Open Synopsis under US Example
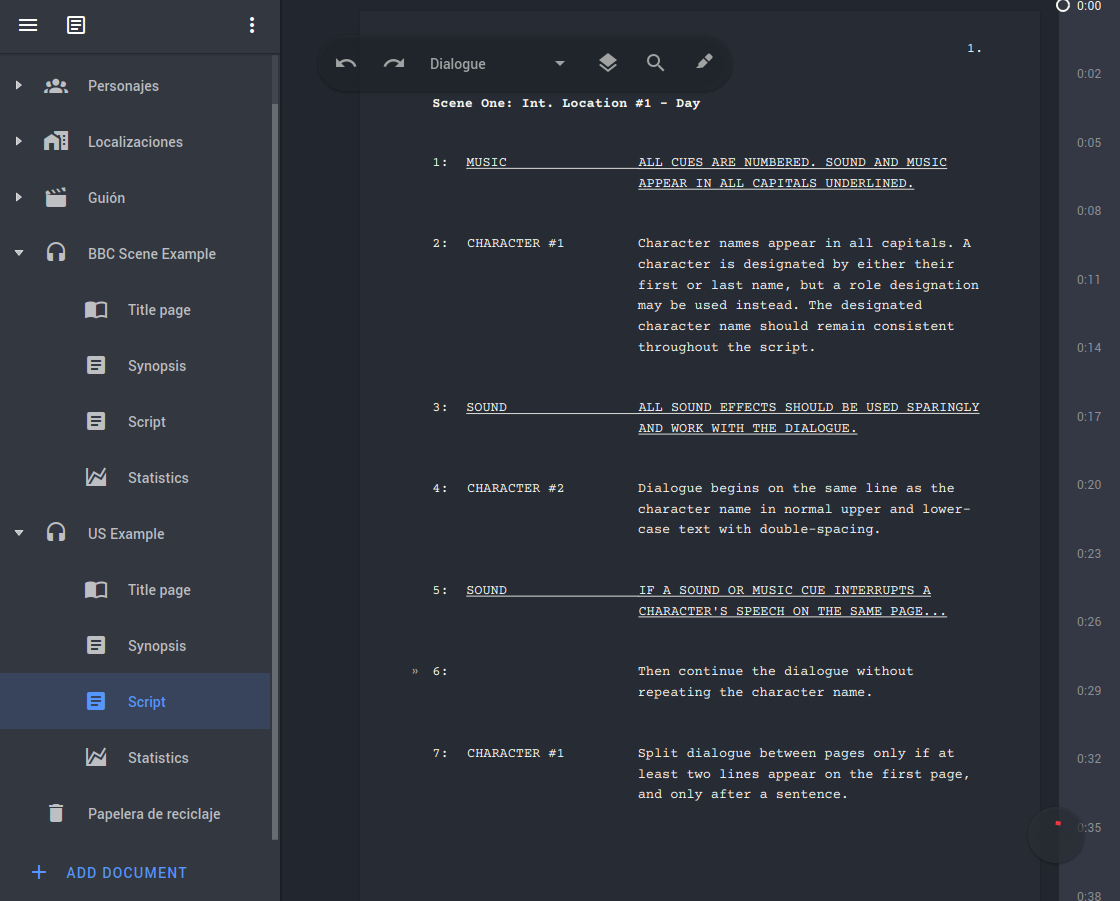The height and width of the screenshot is (901, 1120). tap(135, 645)
